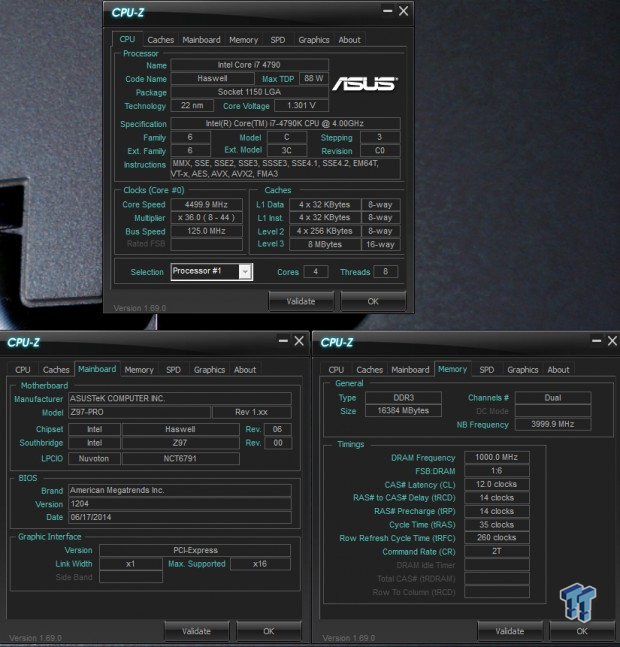Click Validate in Memory CPU-Z window
This screenshot has width=620, height=647.
click(x=510, y=631)
